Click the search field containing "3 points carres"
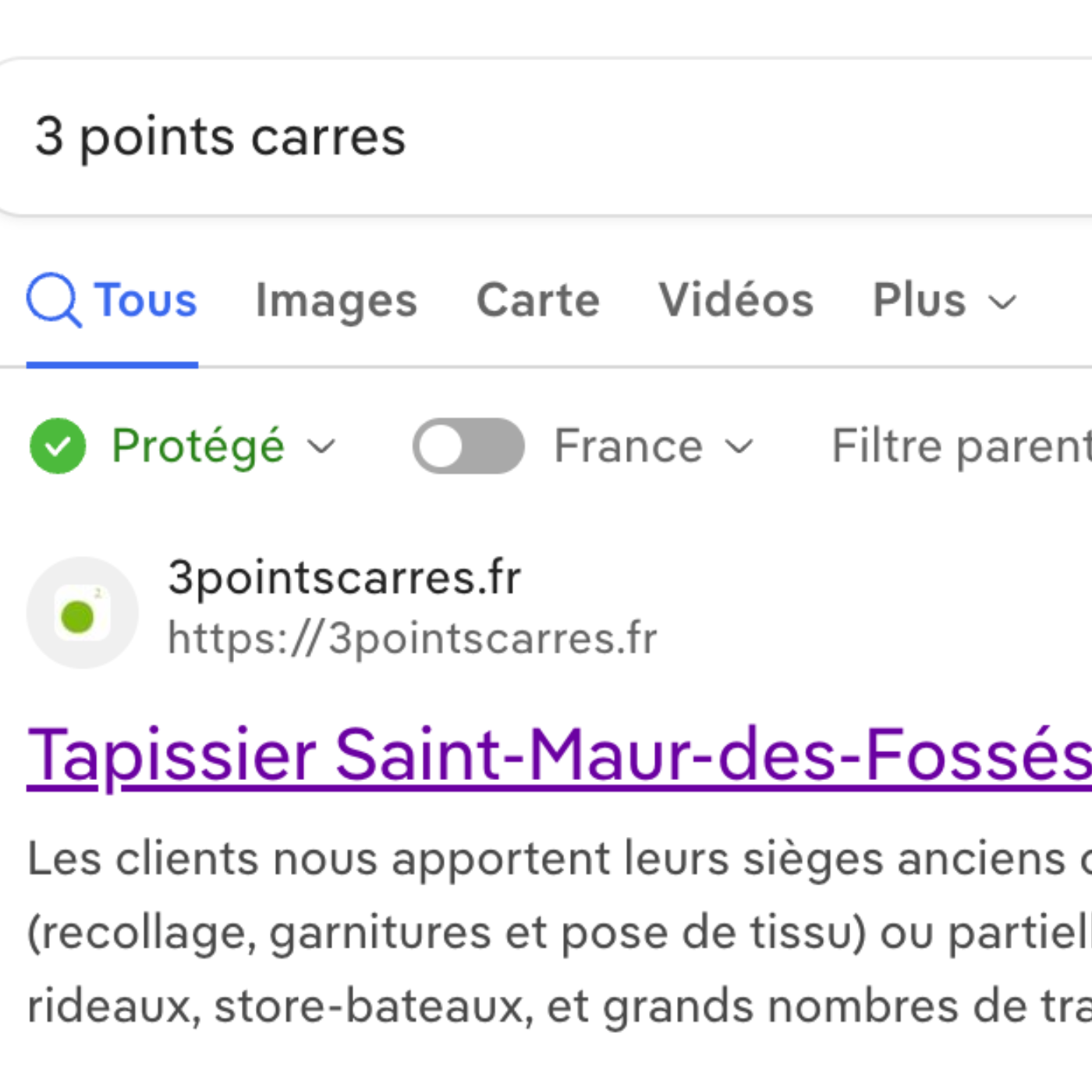This screenshot has height=1092, width=1092. [546, 137]
